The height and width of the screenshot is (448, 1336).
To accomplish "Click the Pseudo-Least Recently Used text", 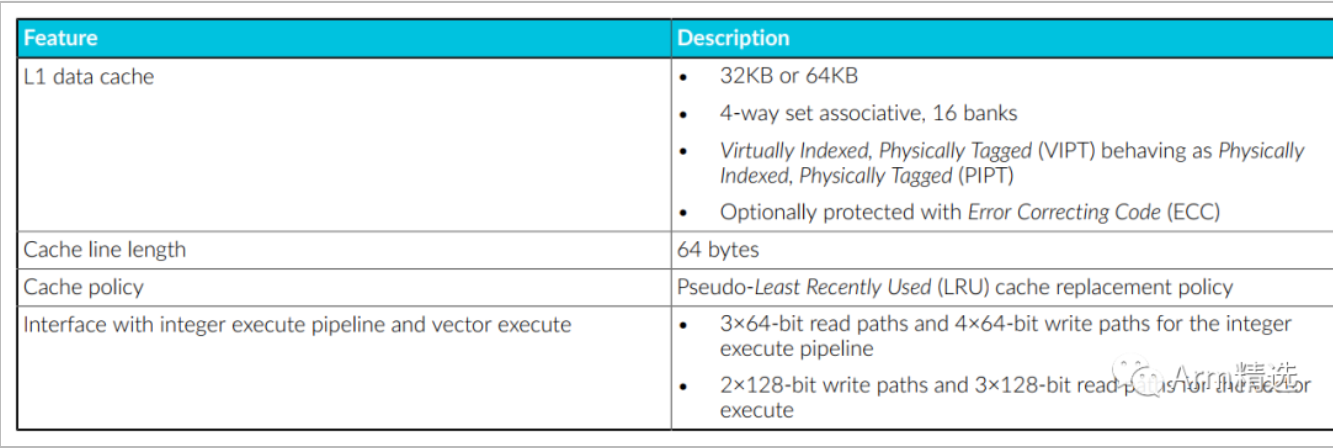I will pyautogui.click(x=804, y=287).
